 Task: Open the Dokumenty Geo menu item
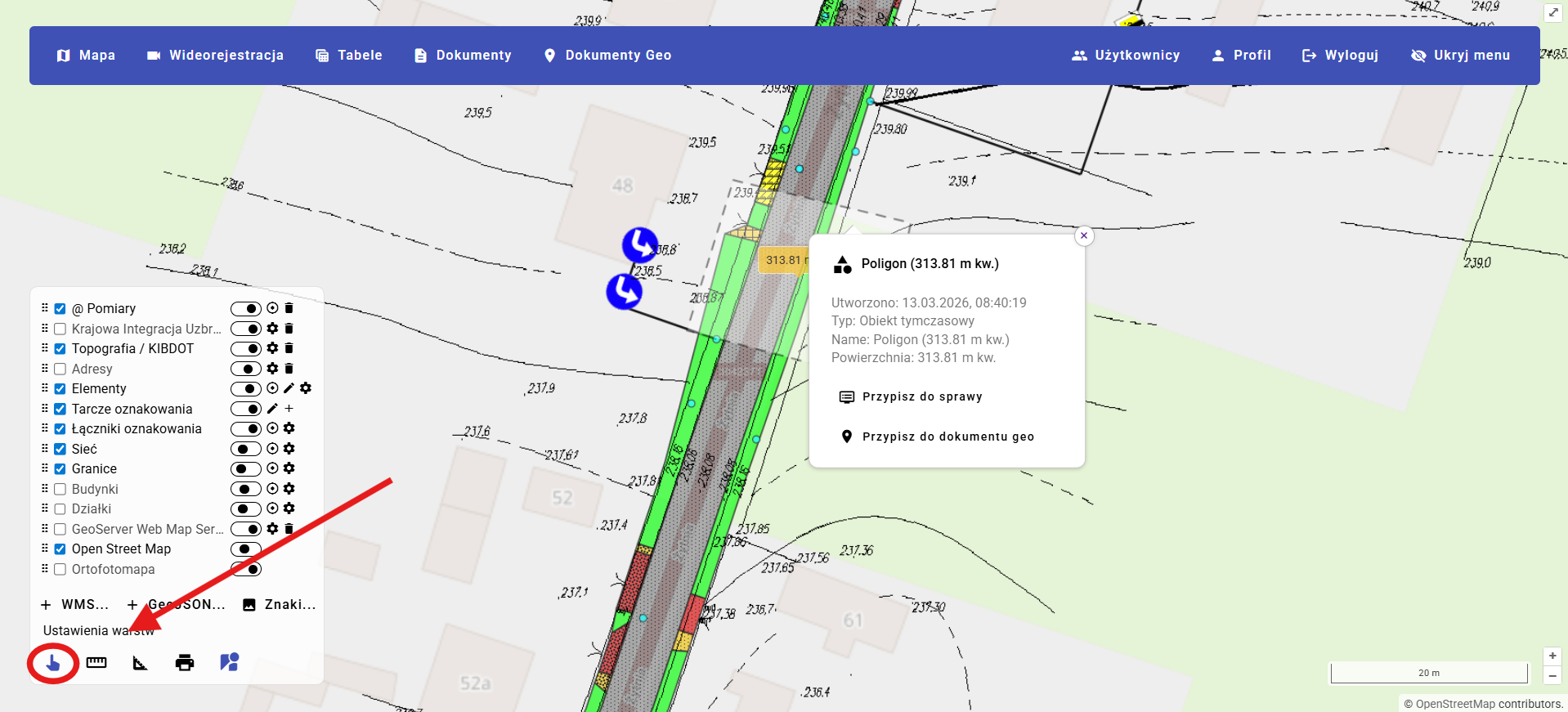coord(607,56)
